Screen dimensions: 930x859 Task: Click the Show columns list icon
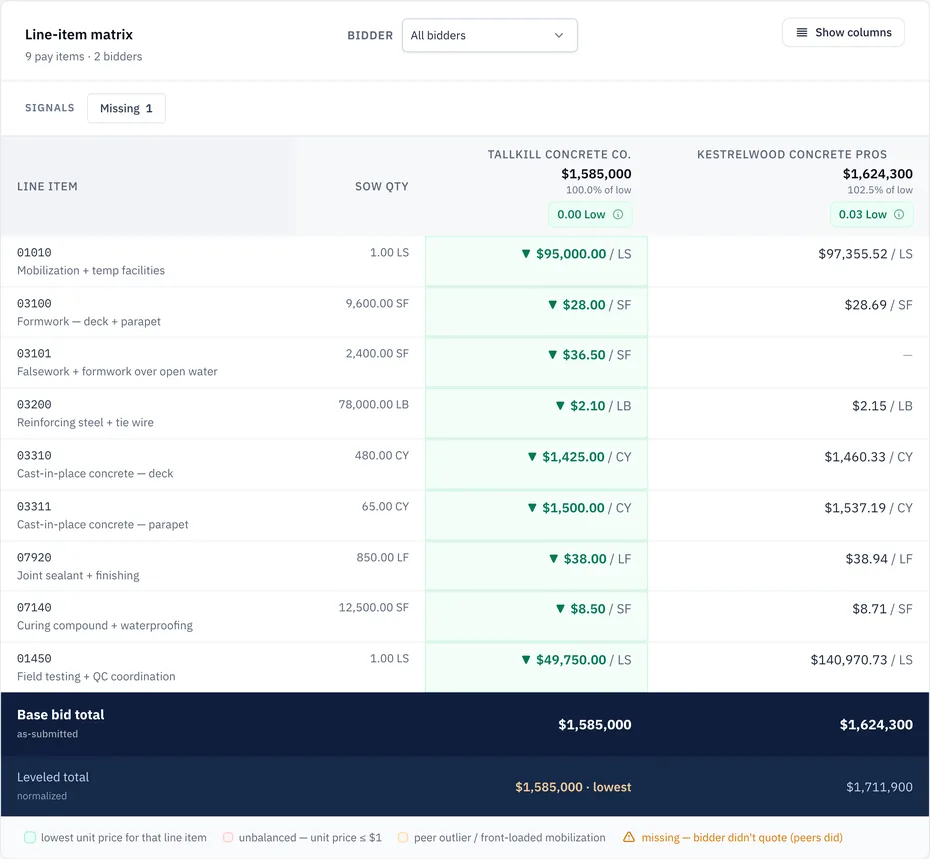click(801, 33)
